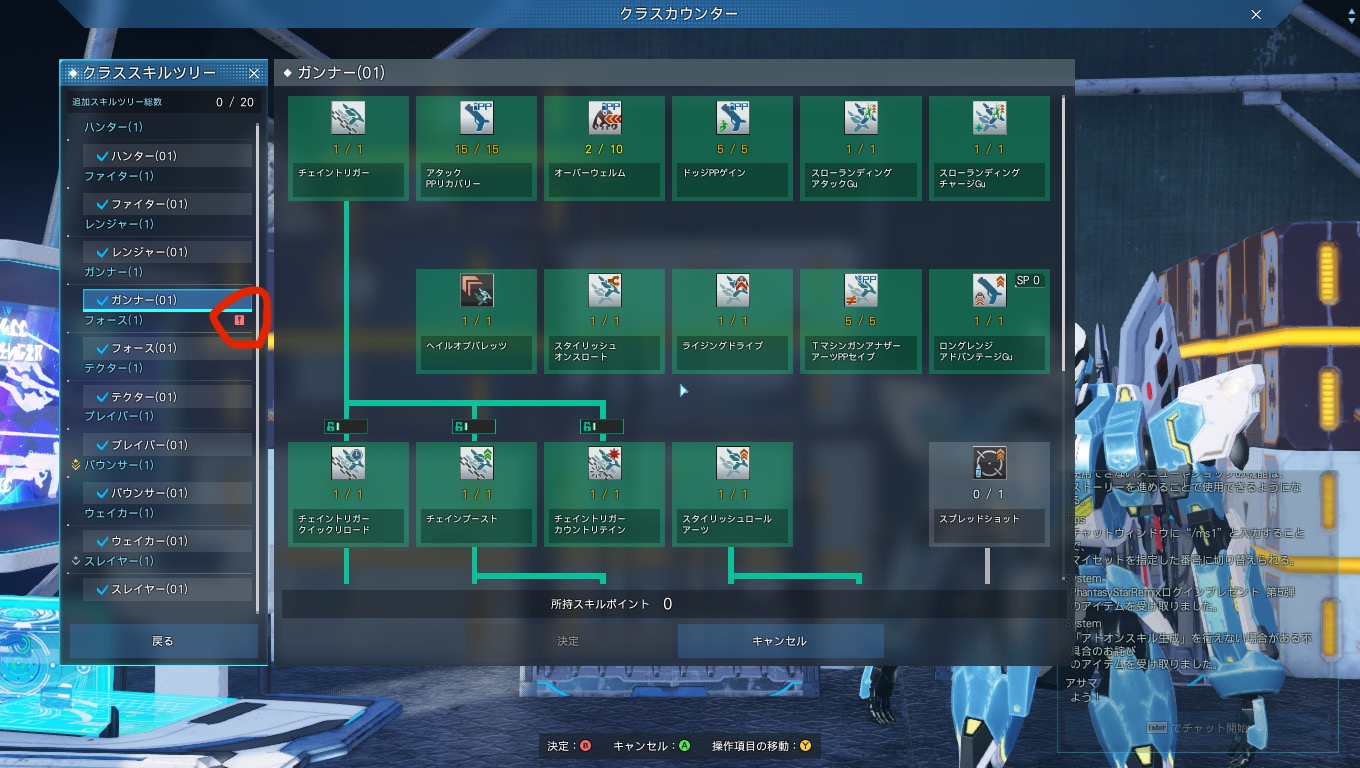Choose the オーバーウェルム skill icon

coord(604,118)
